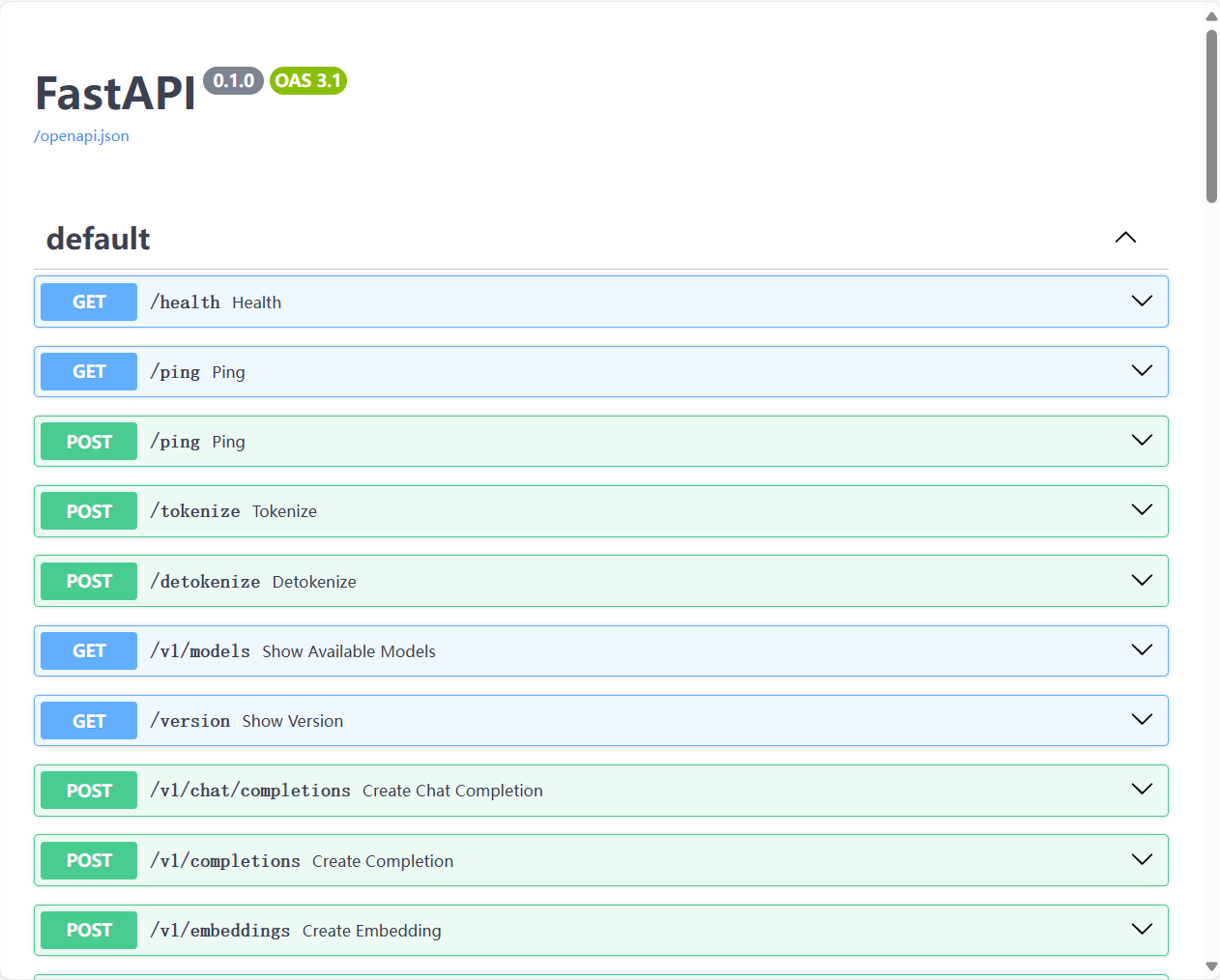Click the OAS 3.1 badge

coord(308,81)
